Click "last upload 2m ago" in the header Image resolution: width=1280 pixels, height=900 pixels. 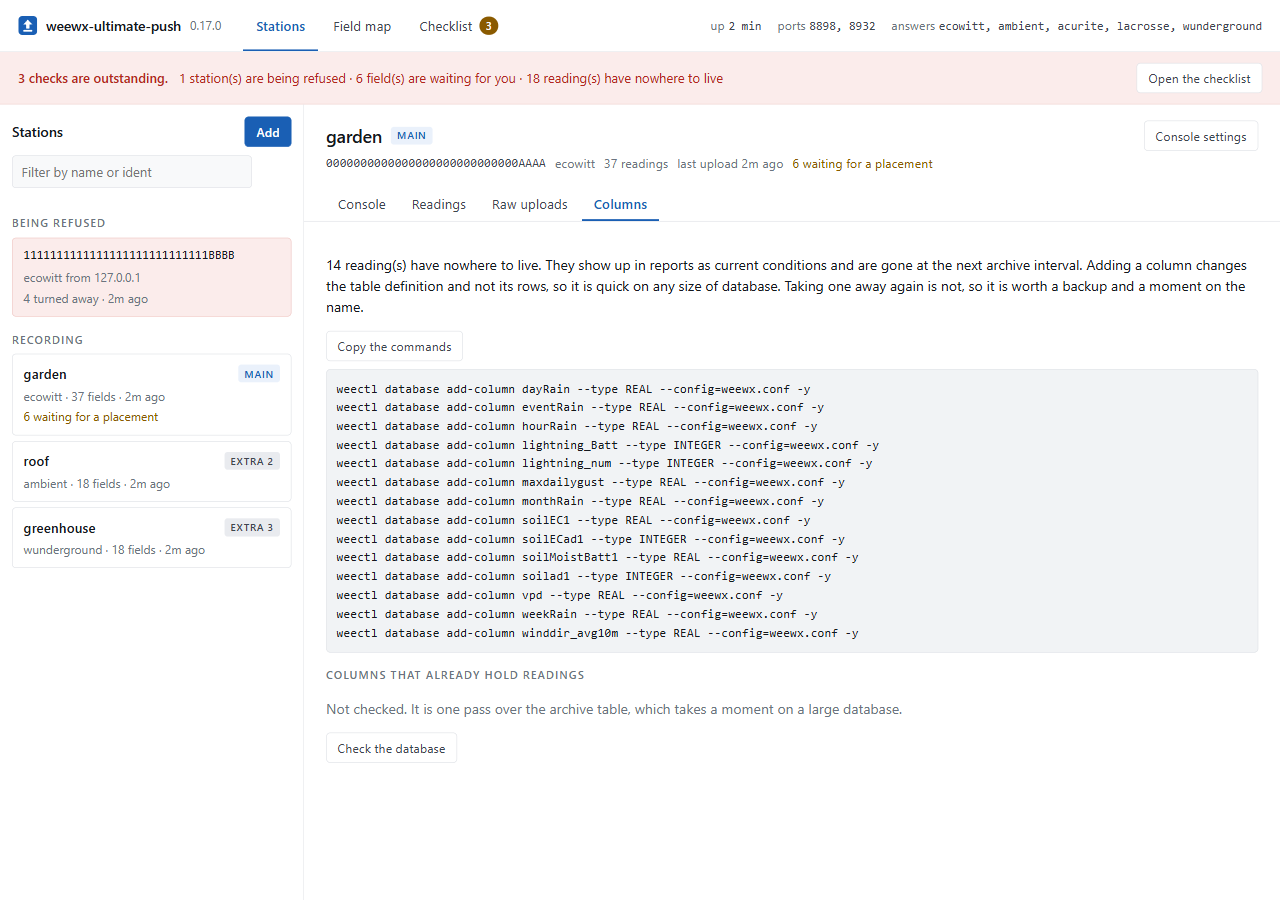730,164
